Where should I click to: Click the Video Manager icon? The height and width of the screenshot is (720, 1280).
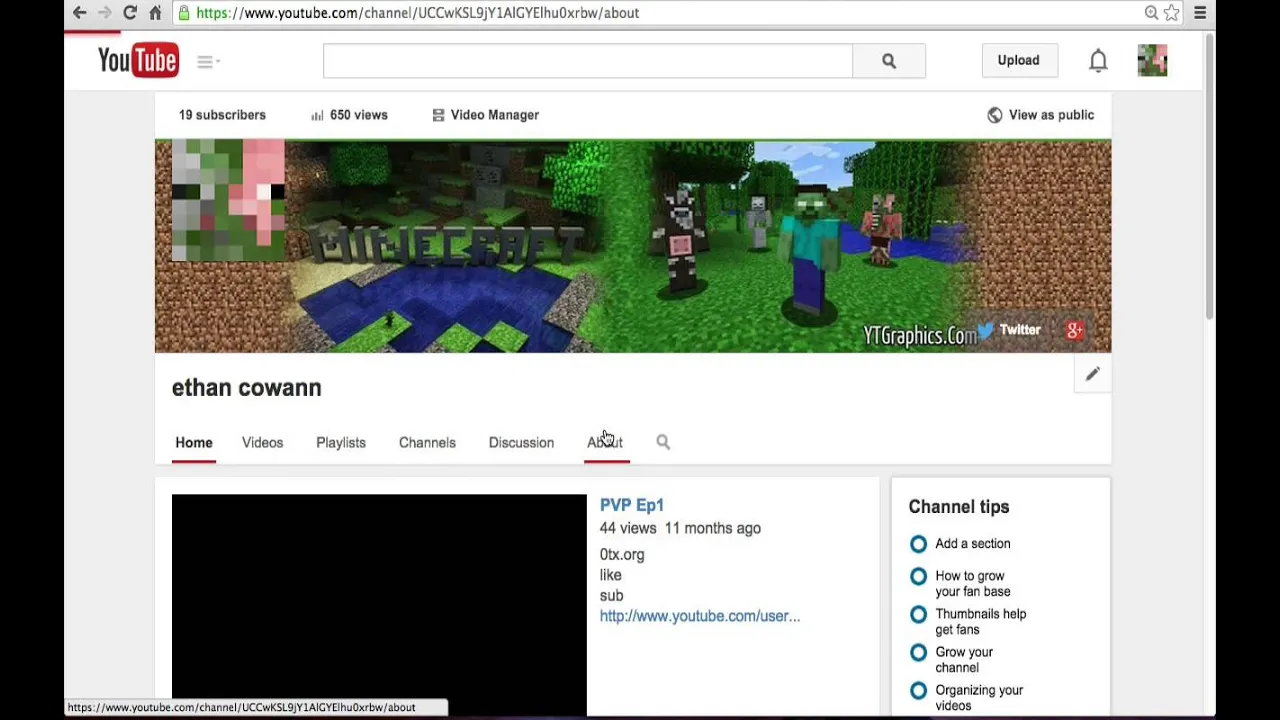coord(438,115)
